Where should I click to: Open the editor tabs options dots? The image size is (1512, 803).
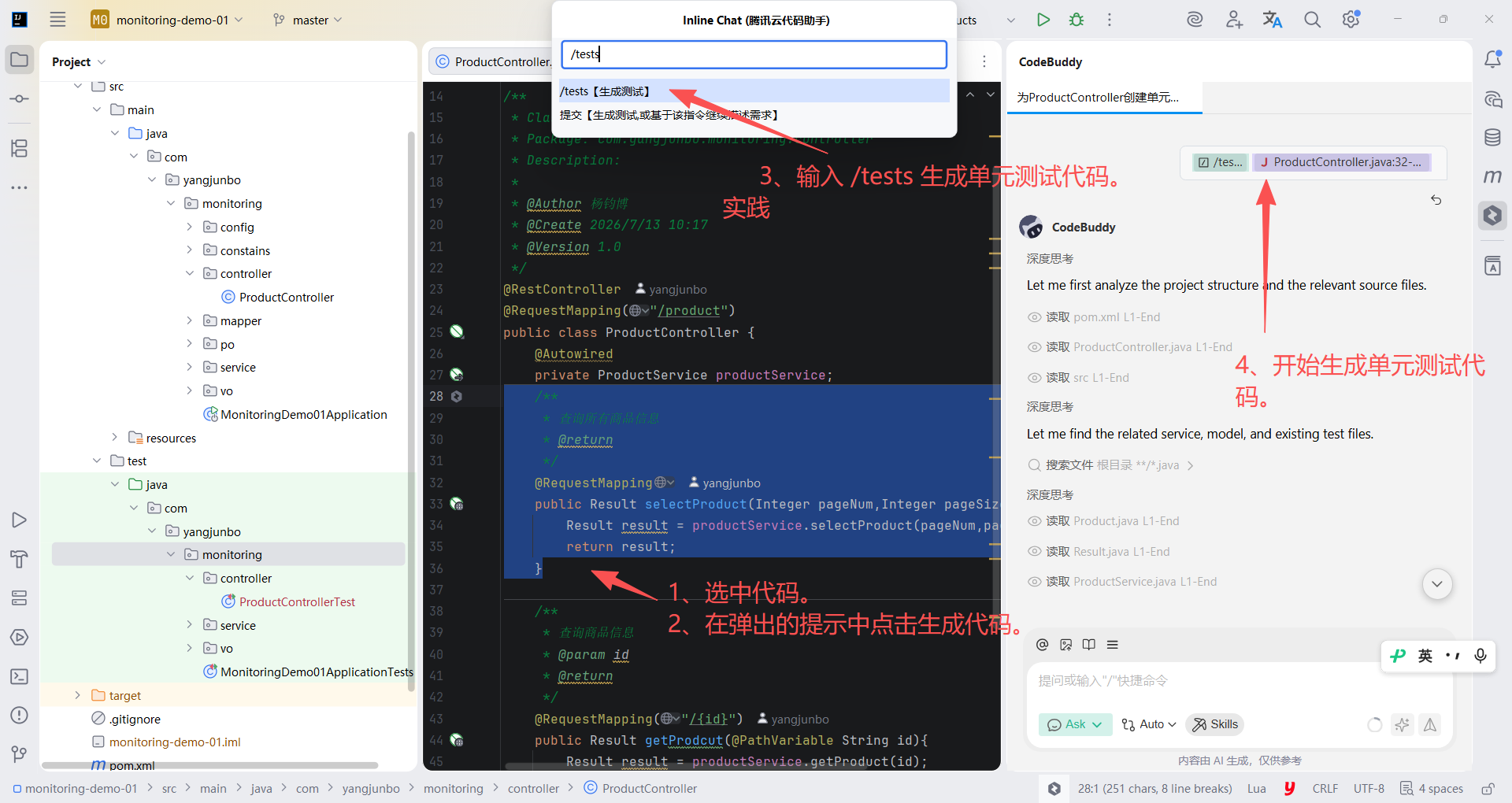pos(984,61)
